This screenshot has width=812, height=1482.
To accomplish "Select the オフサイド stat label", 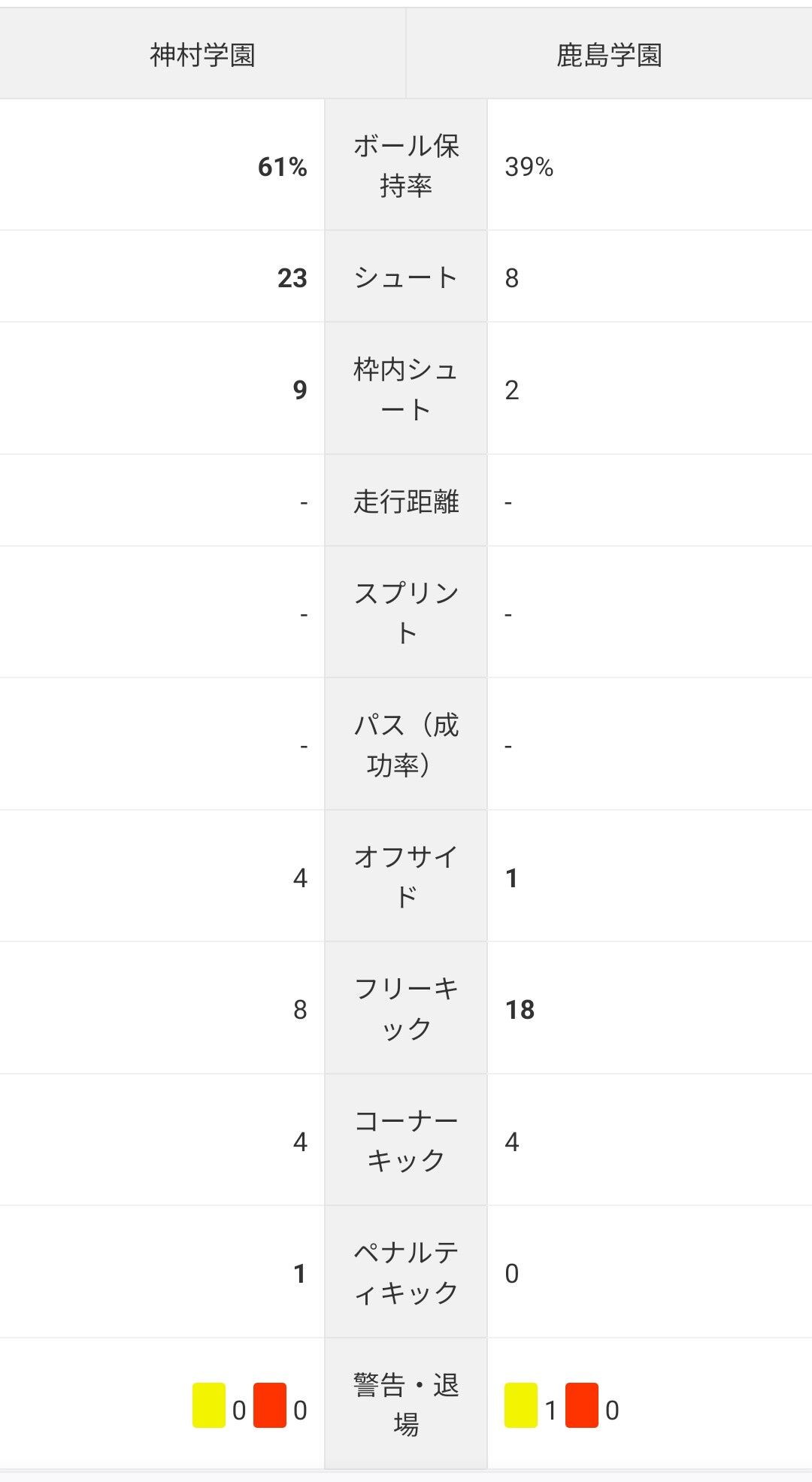I will click(406, 877).
